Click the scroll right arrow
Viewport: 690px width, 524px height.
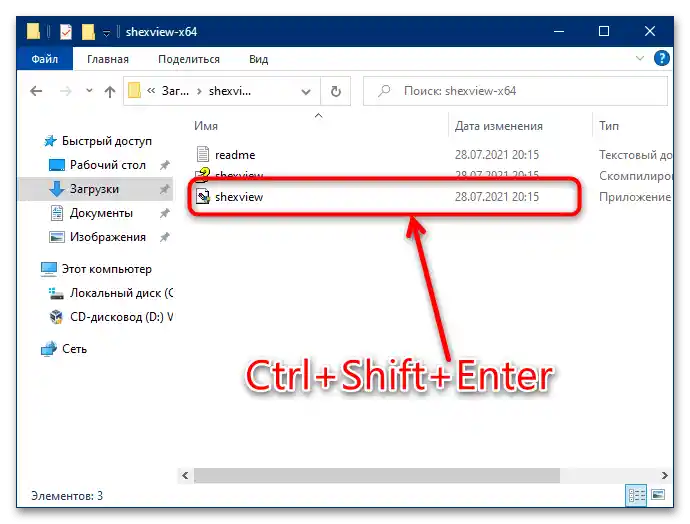664,475
